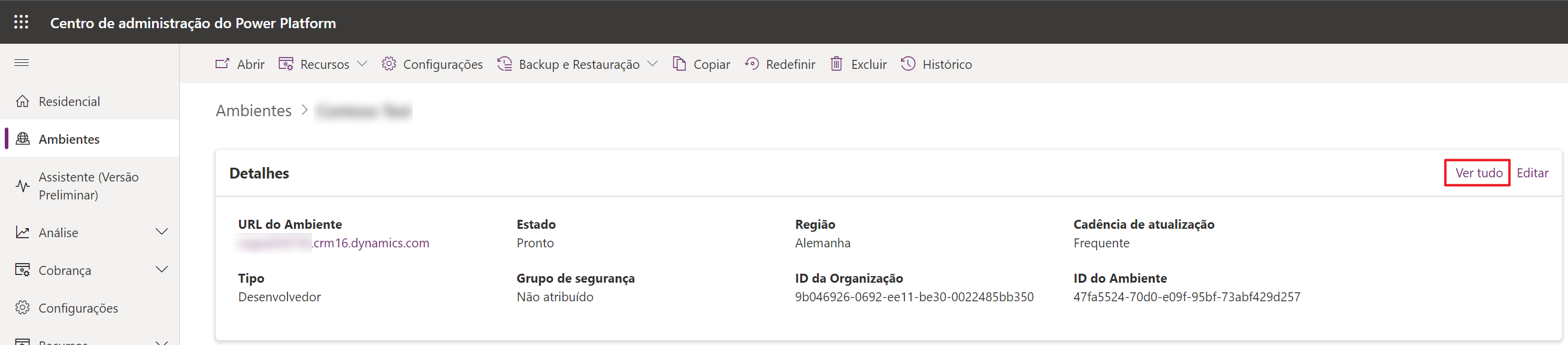The image size is (1568, 345).
Task: Click Ver tudo in Detalhes
Action: (1479, 173)
